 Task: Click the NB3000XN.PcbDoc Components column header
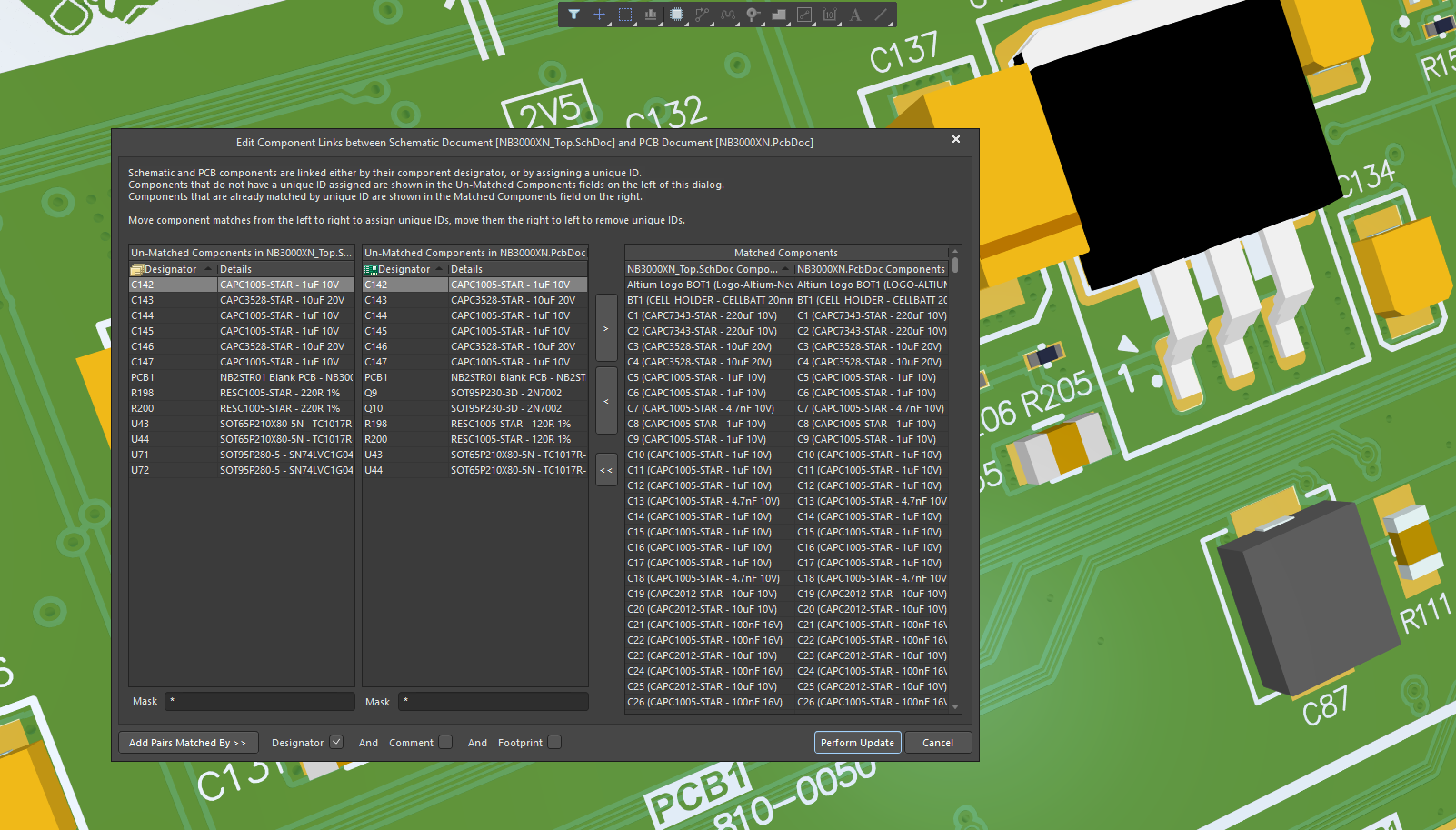coord(871,269)
